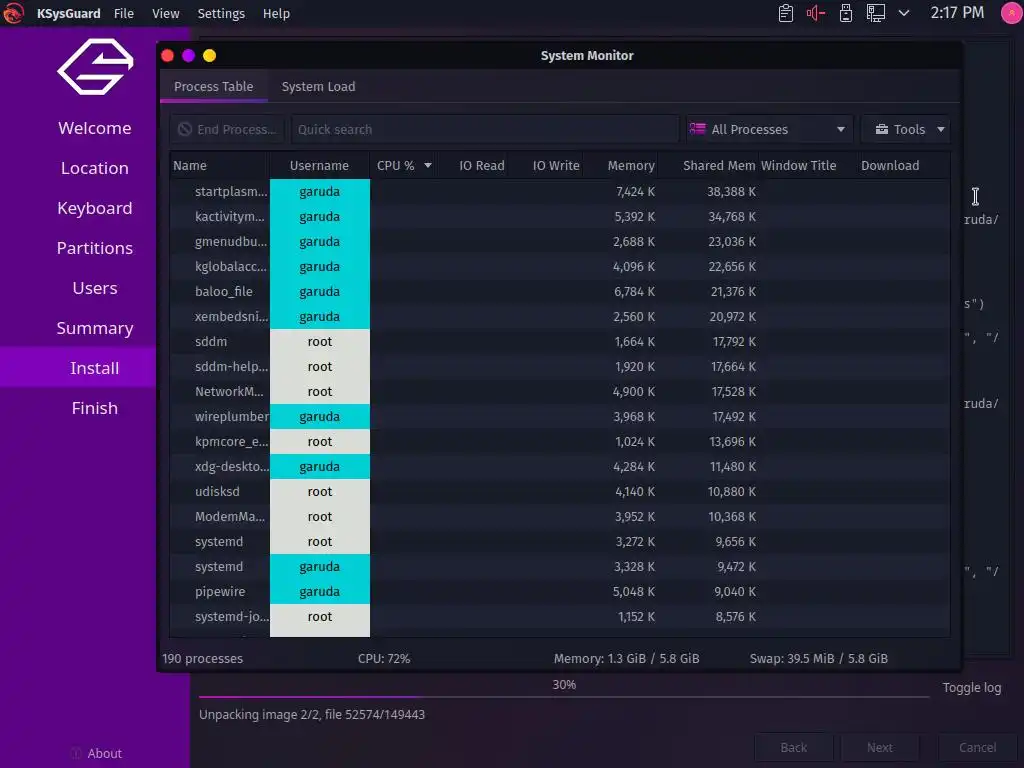Viewport: 1024px width, 768px height.
Task: Select the gmenudbu... process row
Action: pyautogui.click(x=560, y=242)
